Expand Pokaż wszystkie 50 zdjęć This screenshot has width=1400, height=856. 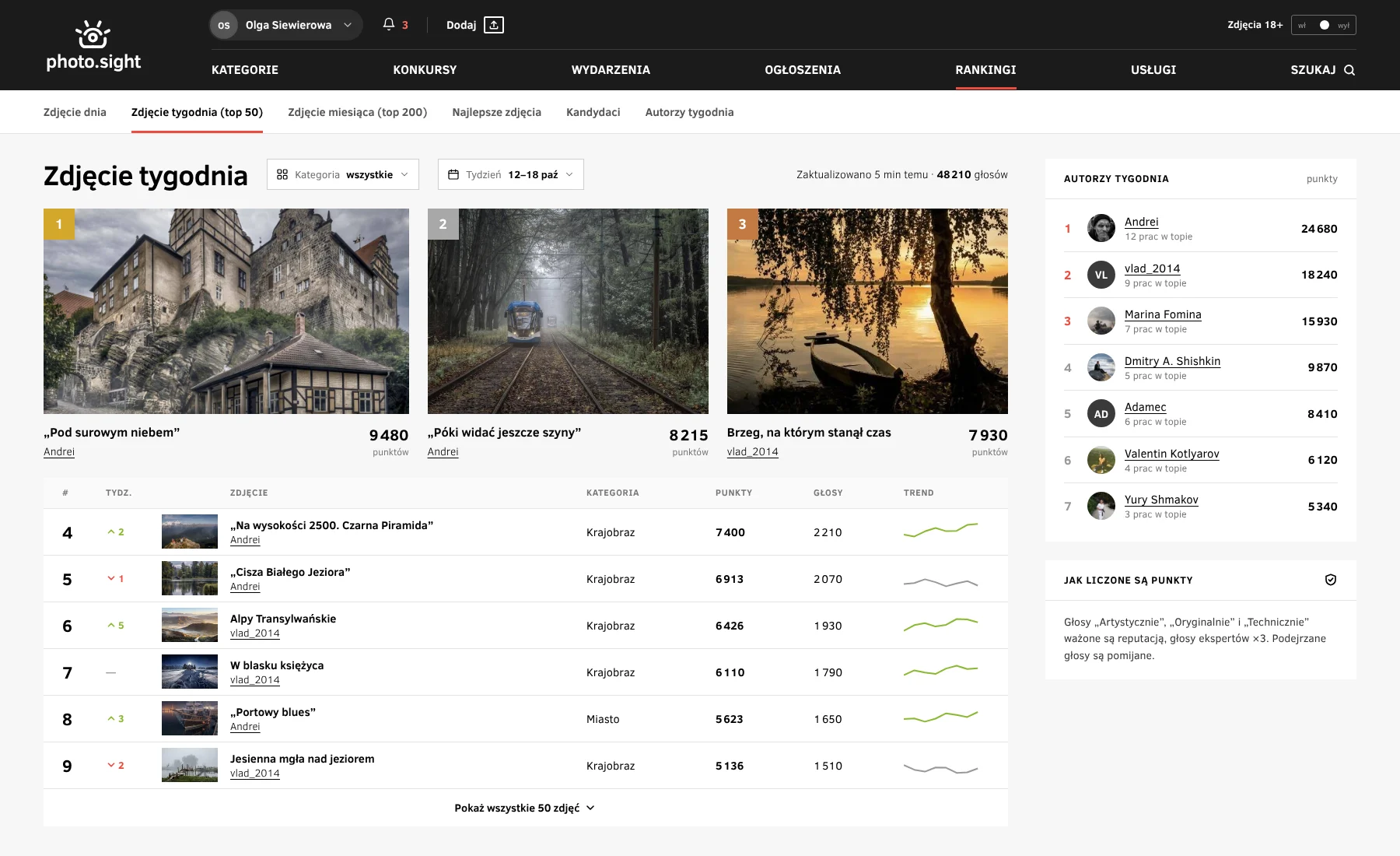(x=525, y=808)
